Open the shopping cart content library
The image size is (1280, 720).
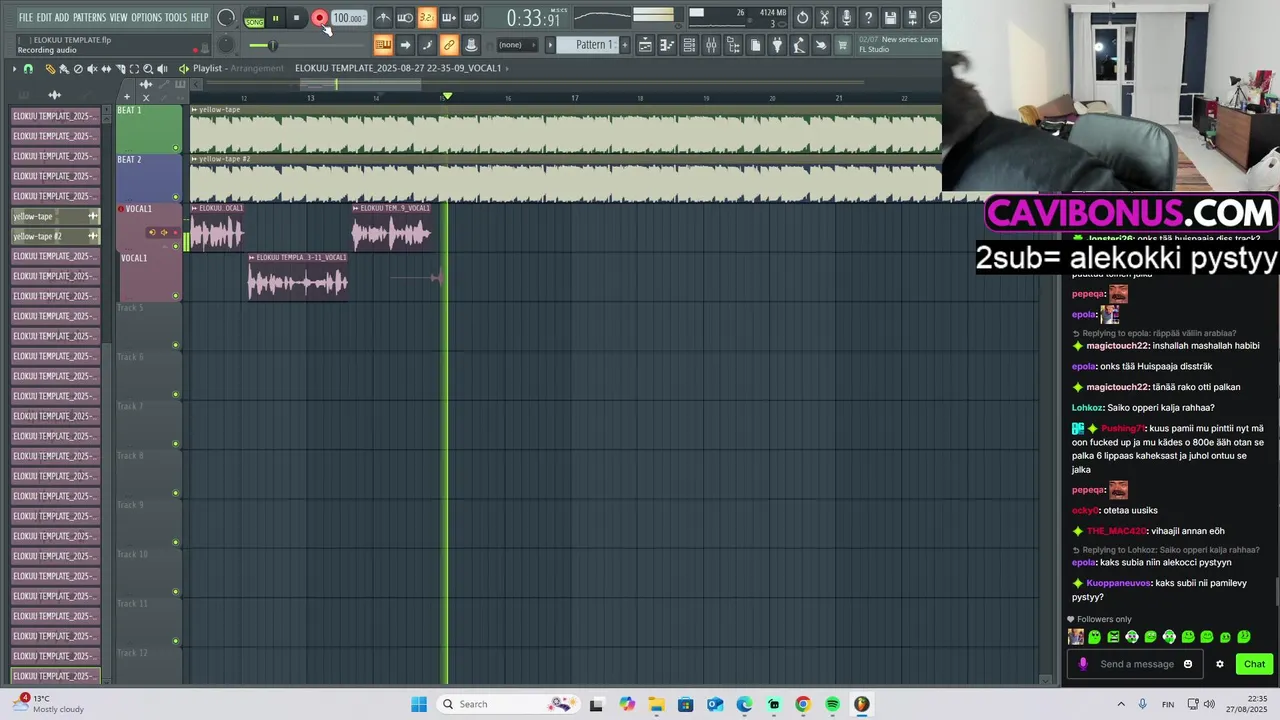tap(843, 45)
